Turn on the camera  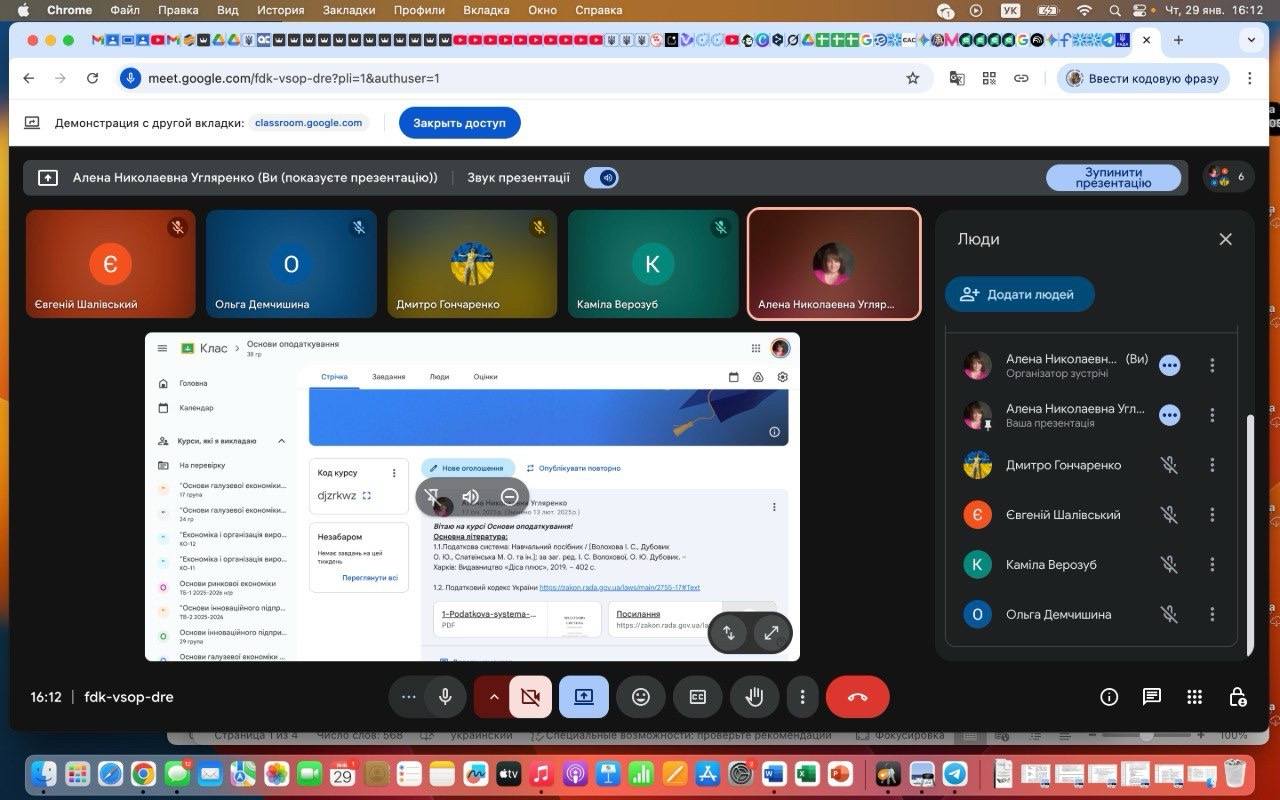[531, 697]
